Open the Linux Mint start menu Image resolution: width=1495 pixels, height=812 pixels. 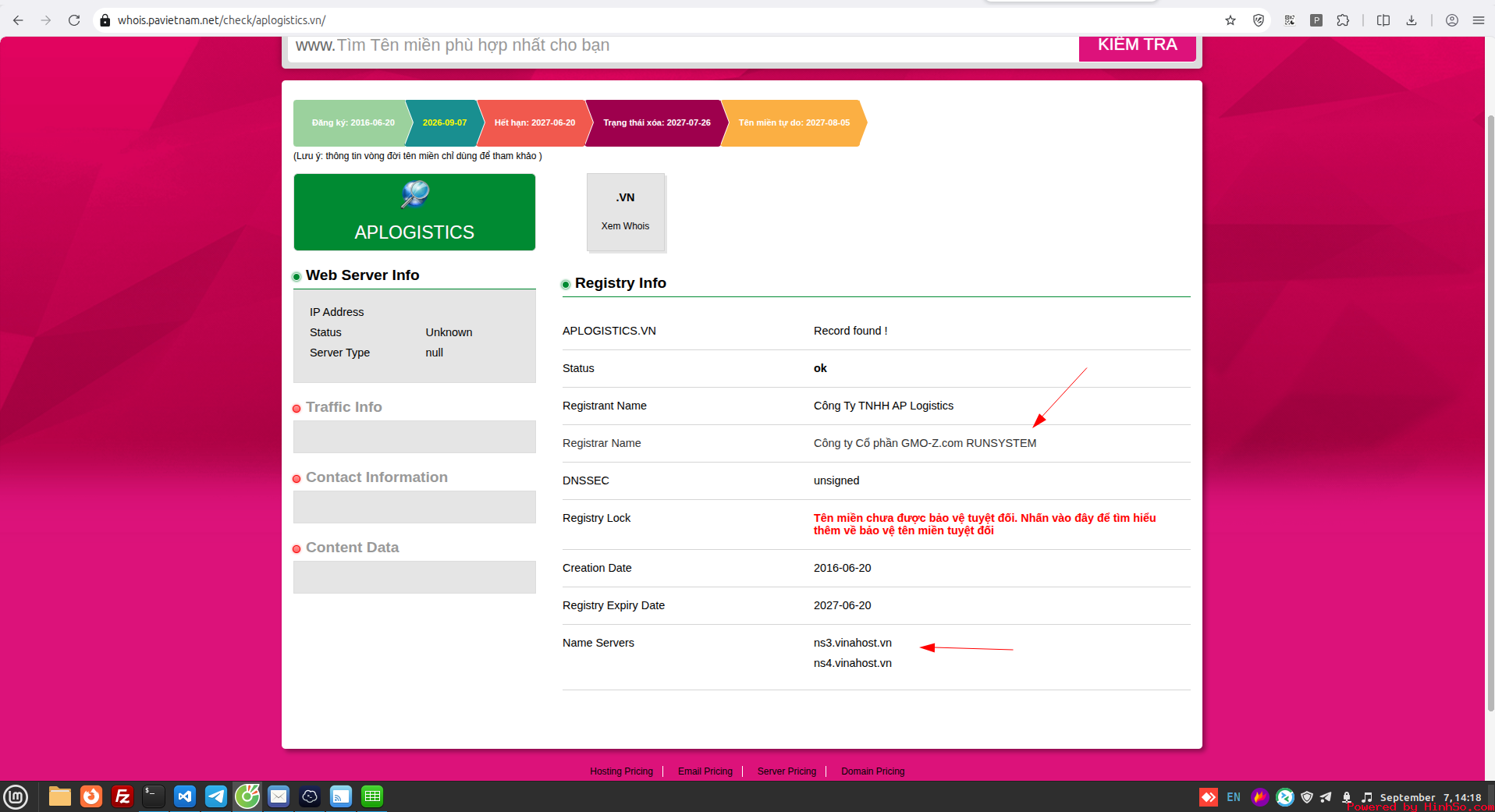click(16, 796)
